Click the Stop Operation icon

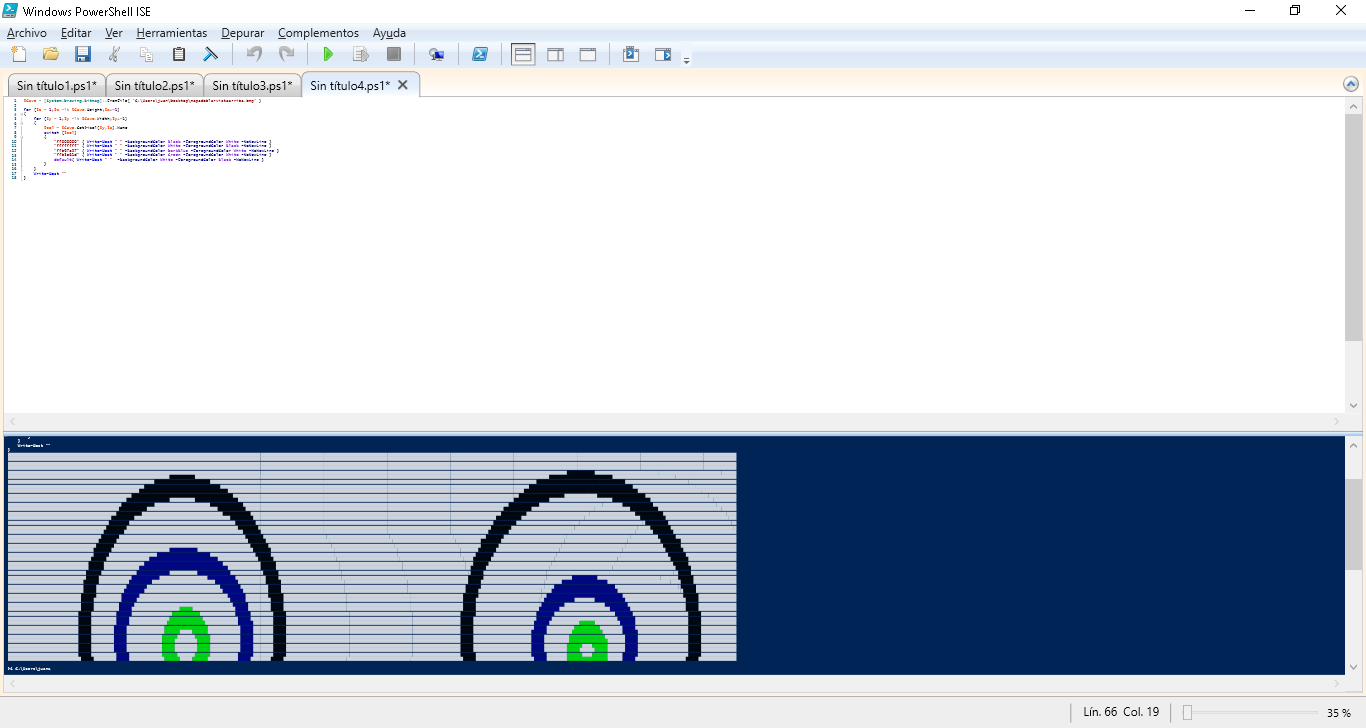click(393, 54)
